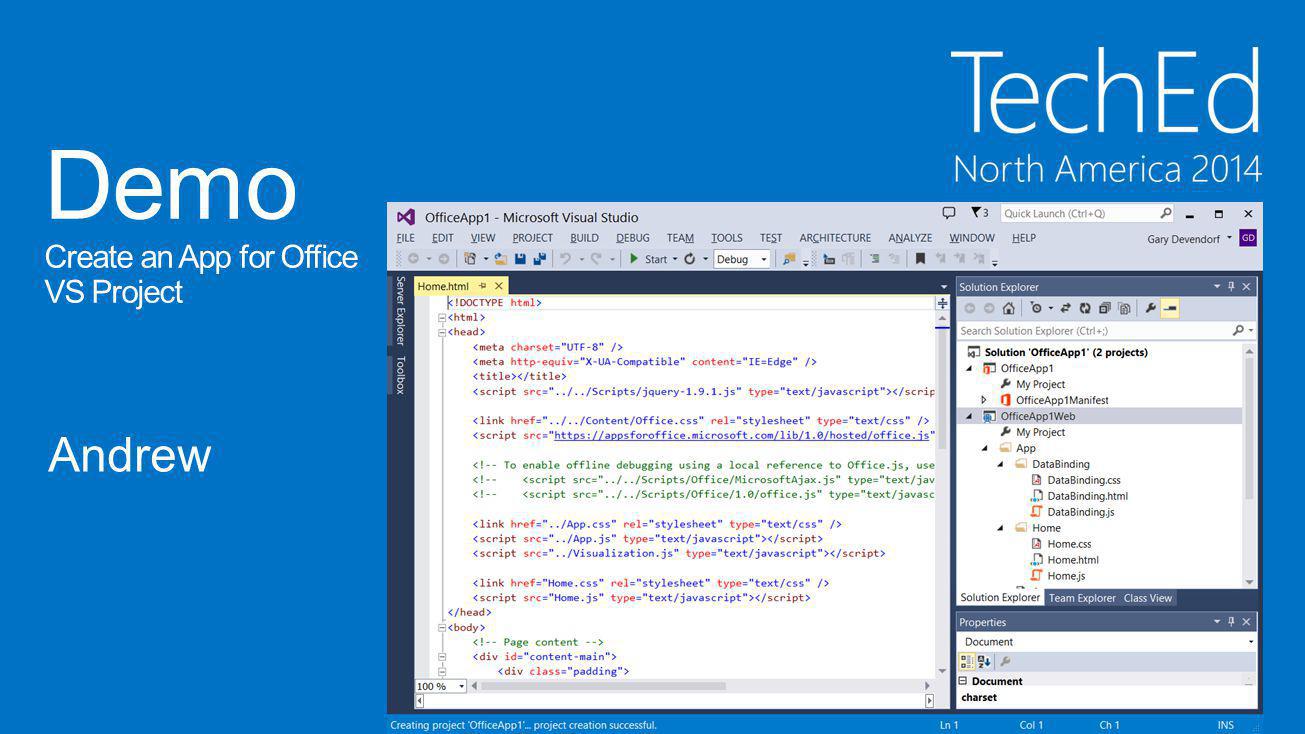1305x734 pixels.
Task: Click the Save All toolbar icon
Action: (x=539, y=259)
